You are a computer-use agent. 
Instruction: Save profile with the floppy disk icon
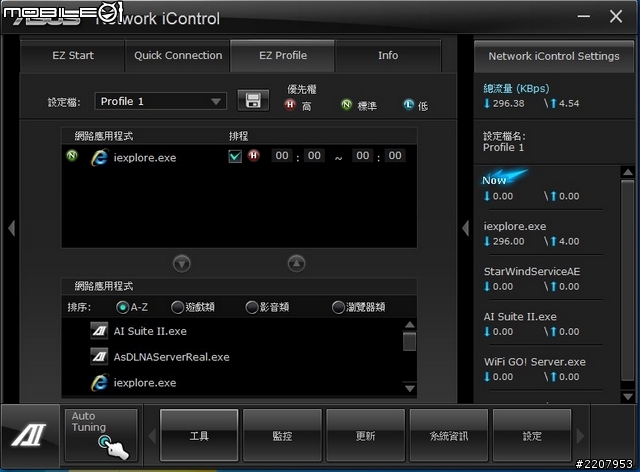click(x=253, y=100)
